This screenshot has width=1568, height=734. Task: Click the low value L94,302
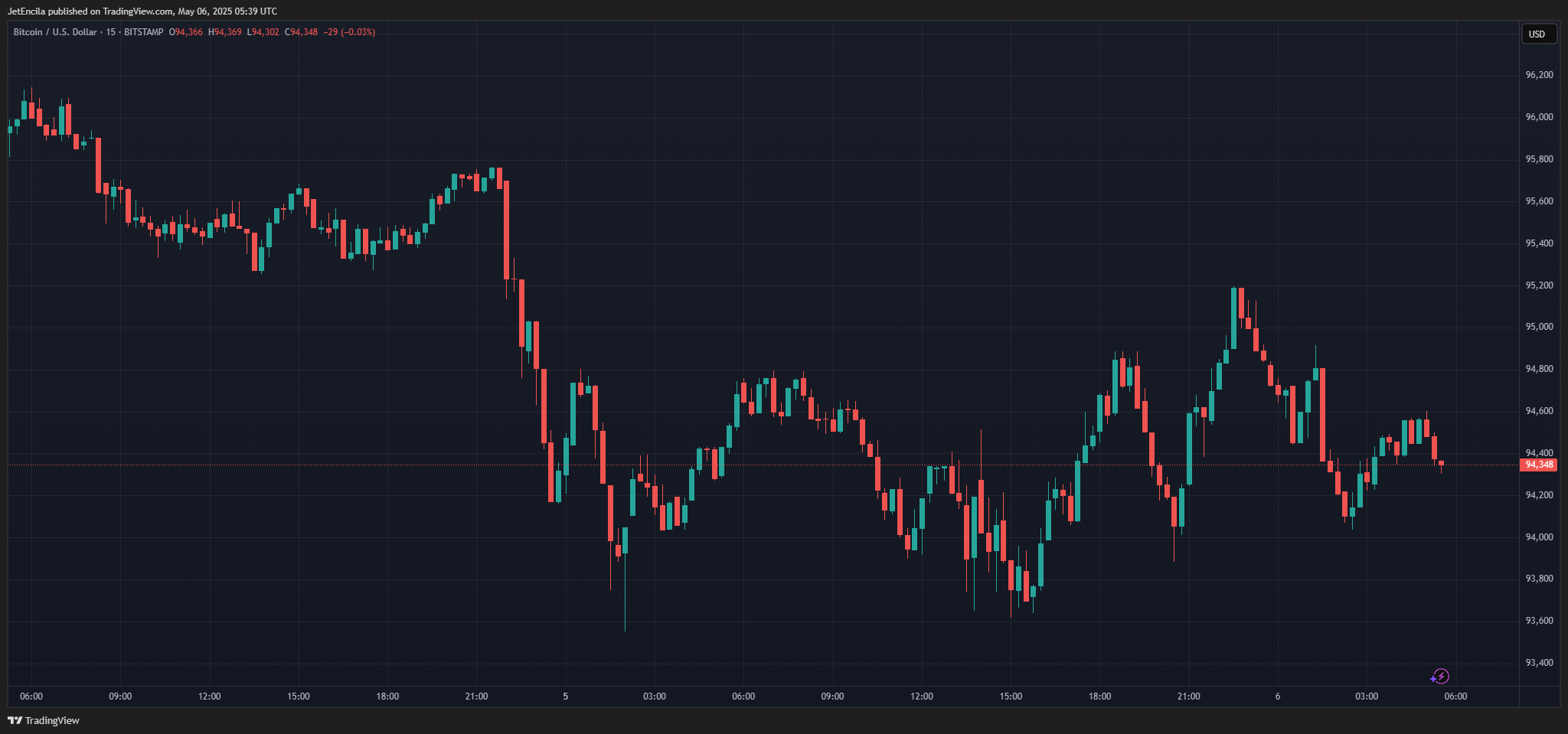click(263, 32)
